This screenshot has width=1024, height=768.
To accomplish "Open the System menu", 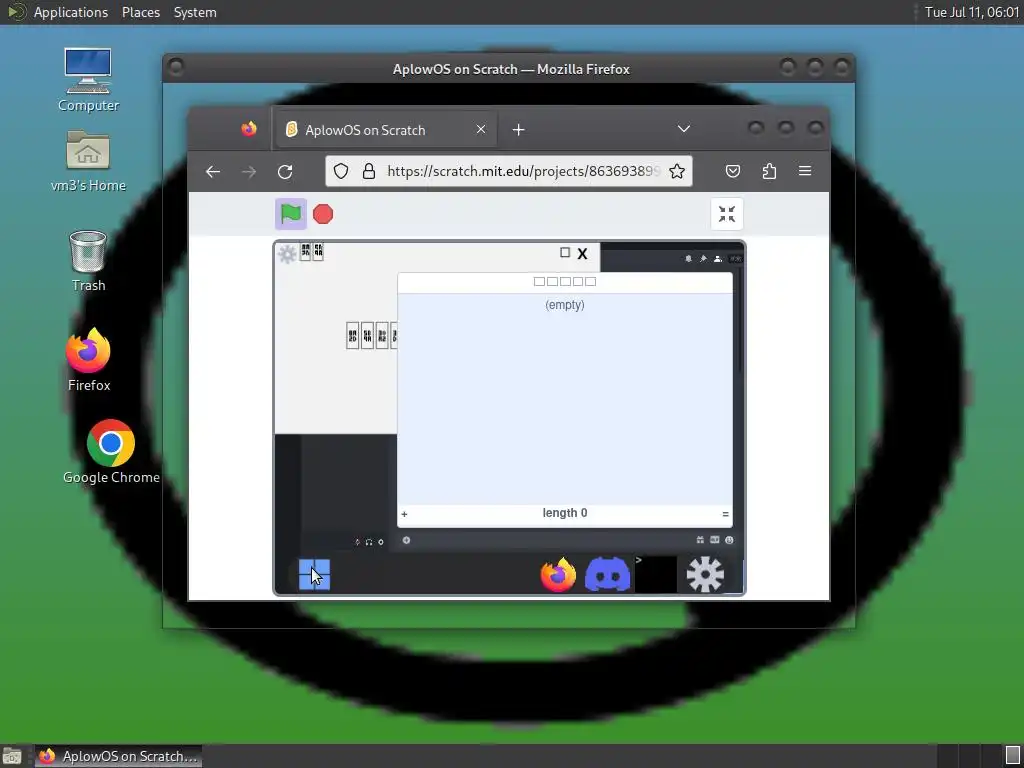I will click(x=195, y=12).
